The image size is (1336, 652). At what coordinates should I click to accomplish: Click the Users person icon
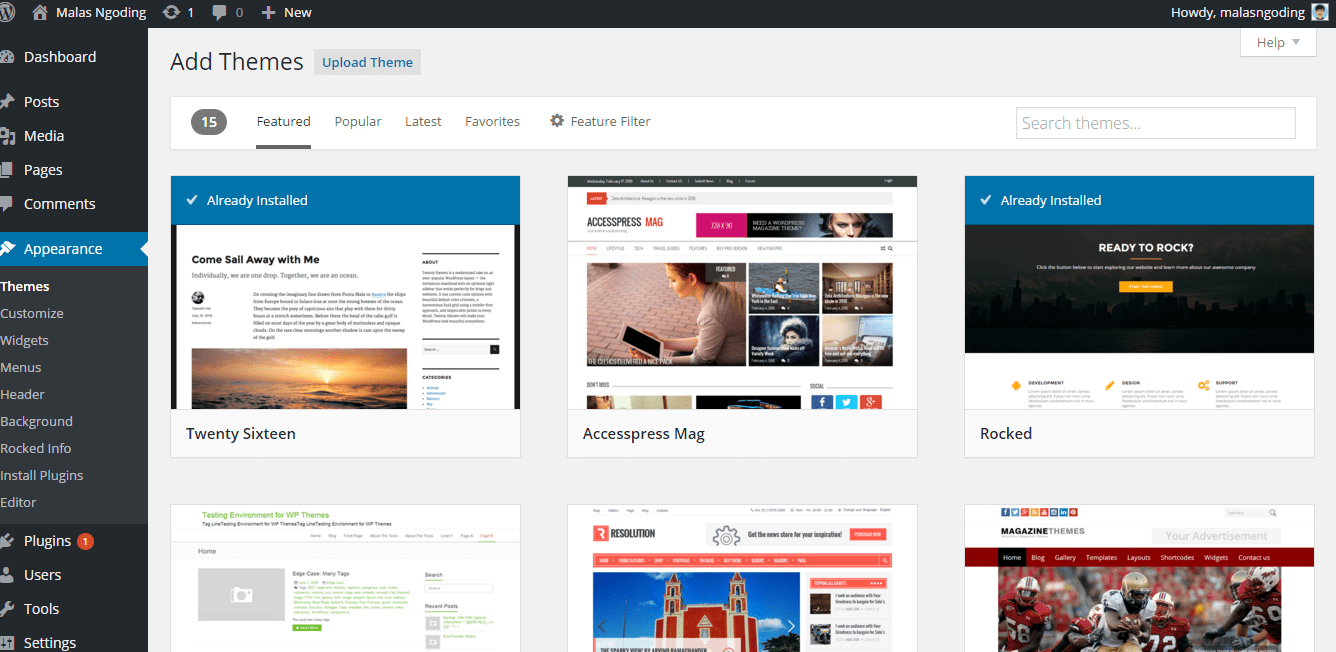click(x=7, y=575)
